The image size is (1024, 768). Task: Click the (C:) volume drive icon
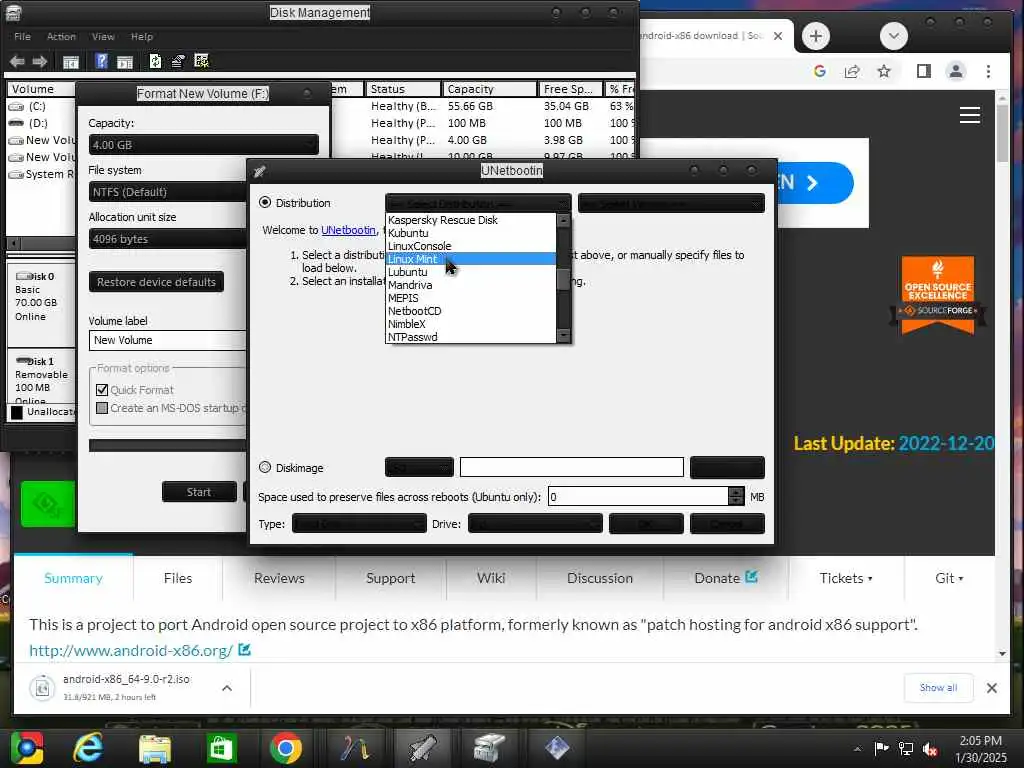(x=16, y=106)
